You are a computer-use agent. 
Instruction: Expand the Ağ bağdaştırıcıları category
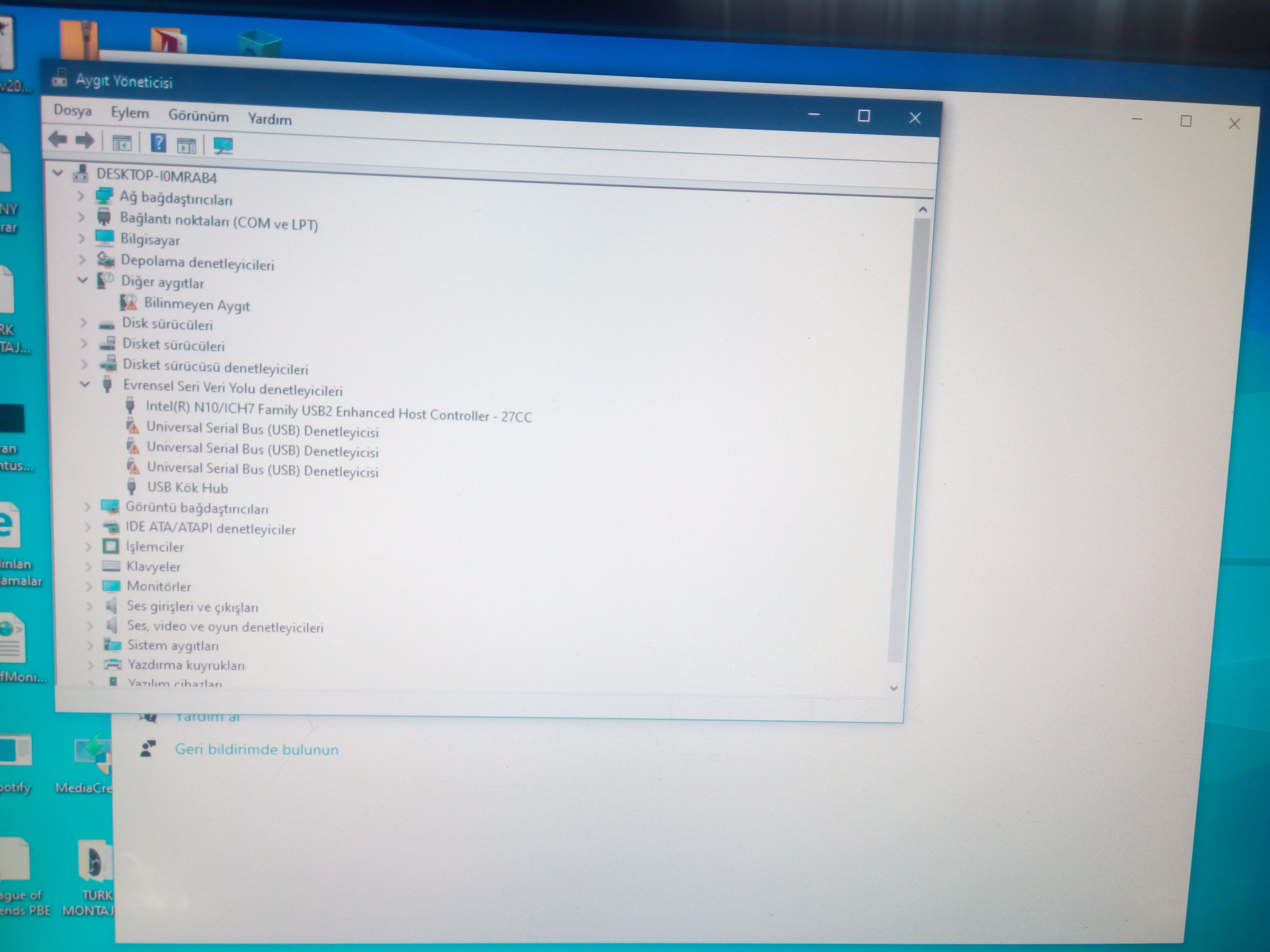point(80,196)
